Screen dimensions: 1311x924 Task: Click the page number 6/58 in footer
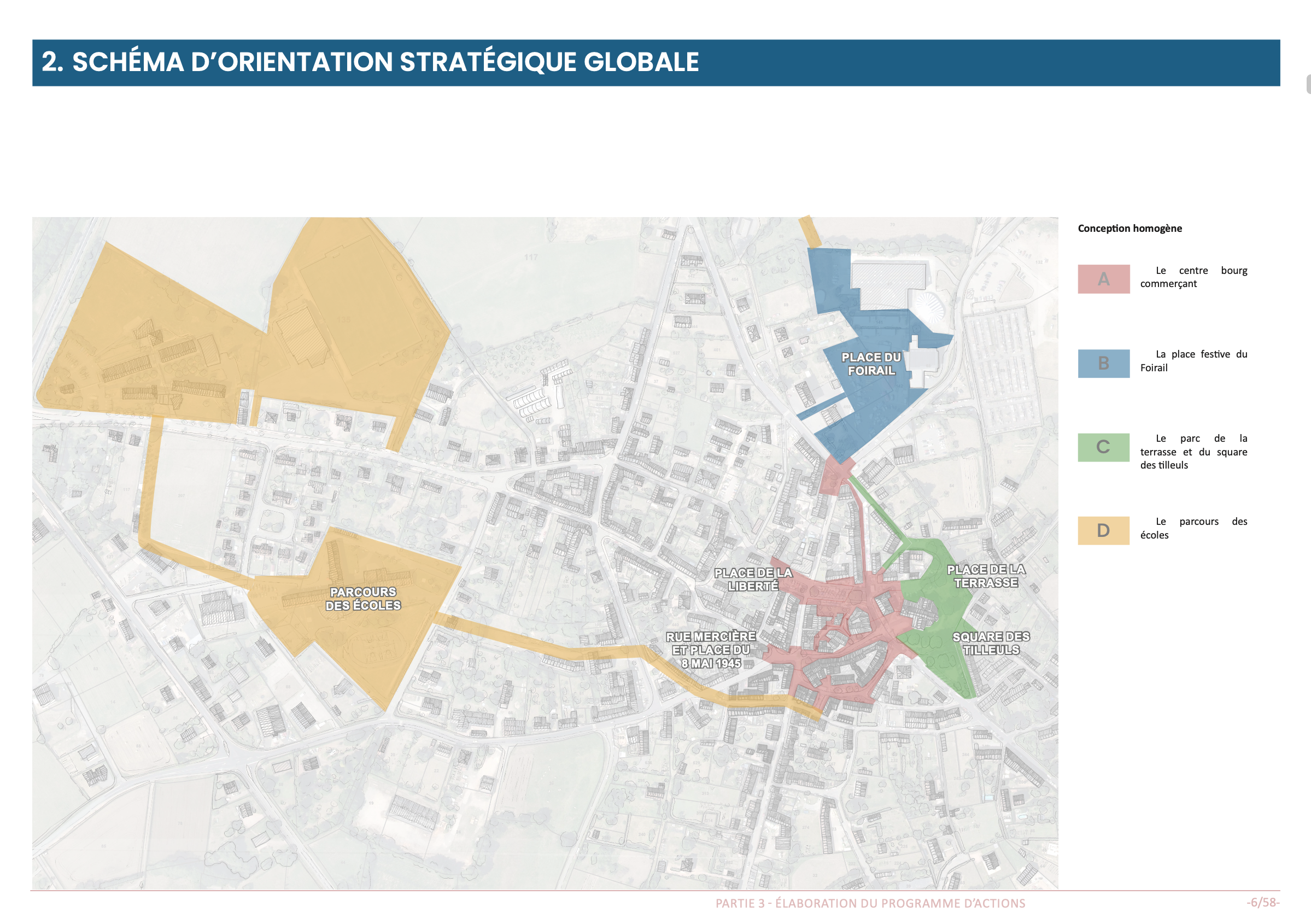coord(1262,902)
